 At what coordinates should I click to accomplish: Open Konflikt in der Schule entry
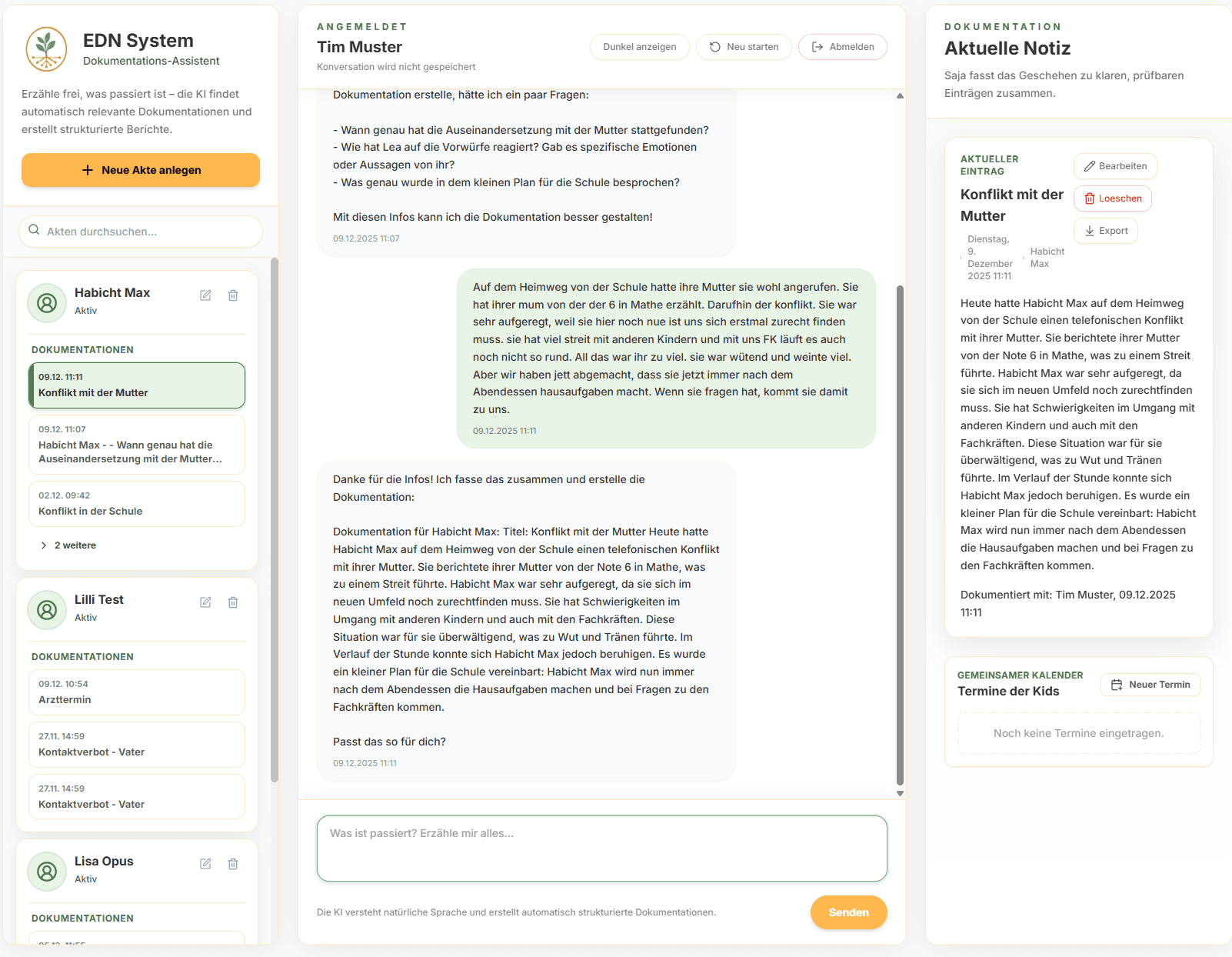tap(137, 504)
